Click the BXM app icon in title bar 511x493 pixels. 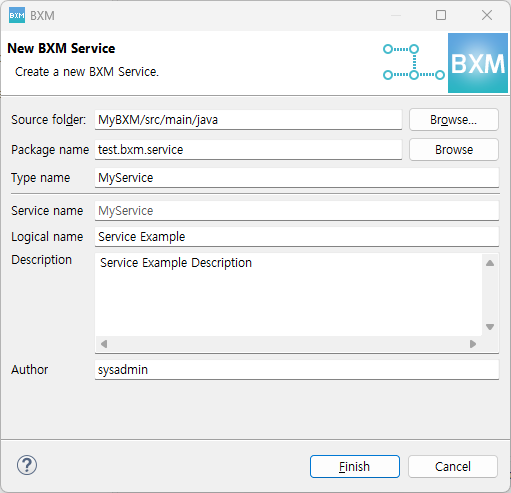pyautogui.click(x=17, y=15)
